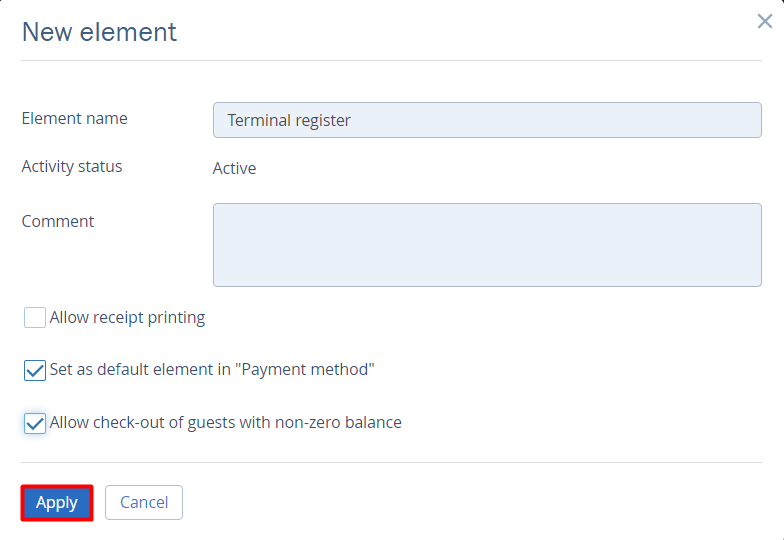Click inside the Comment text area
Viewport: 784px width, 540px height.
[487, 245]
